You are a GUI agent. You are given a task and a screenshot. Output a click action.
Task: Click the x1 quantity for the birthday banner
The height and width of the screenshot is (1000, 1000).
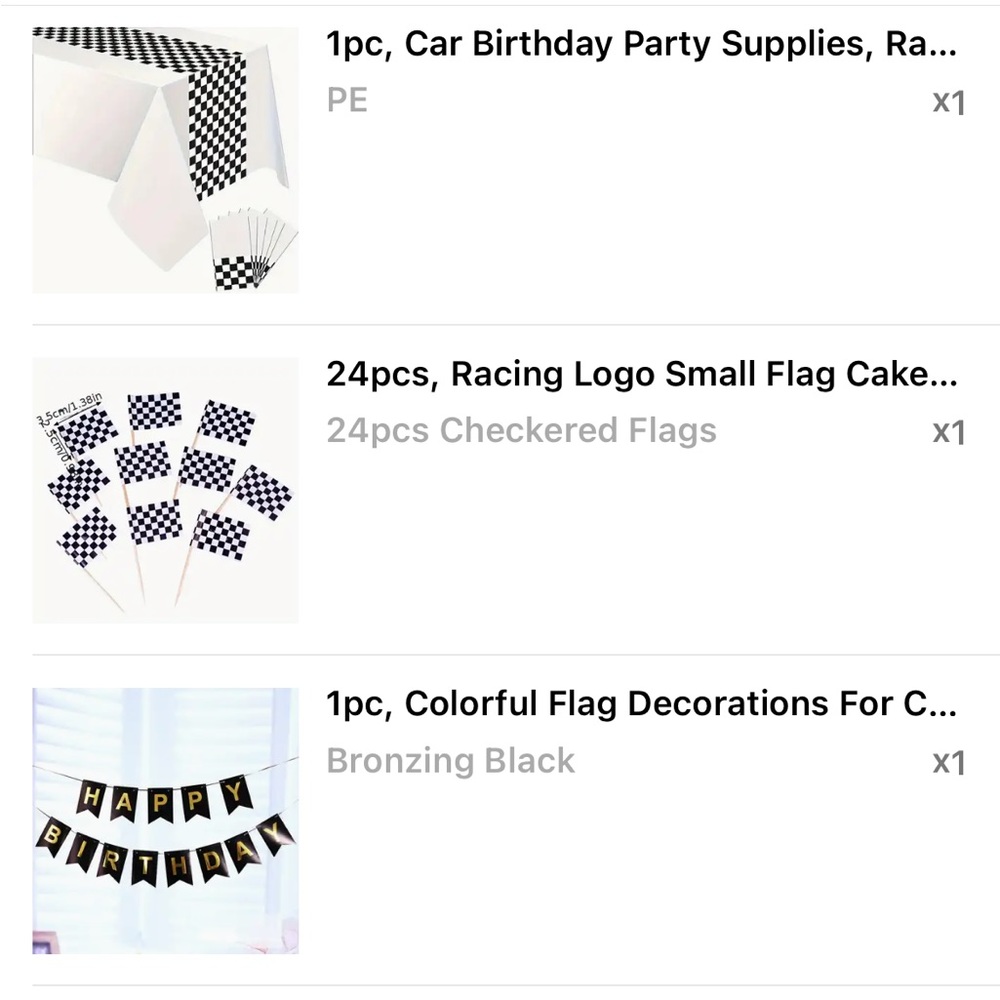point(947,763)
